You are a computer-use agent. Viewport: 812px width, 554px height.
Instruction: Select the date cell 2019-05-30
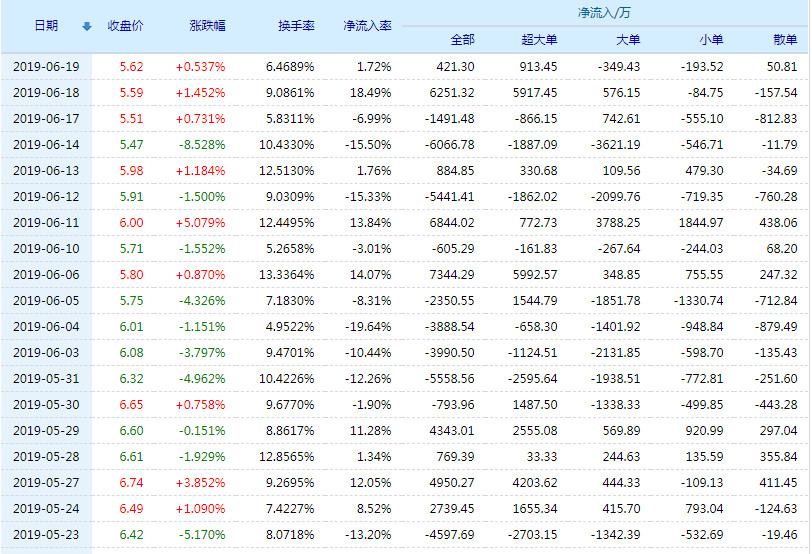pyautogui.click(x=46, y=404)
